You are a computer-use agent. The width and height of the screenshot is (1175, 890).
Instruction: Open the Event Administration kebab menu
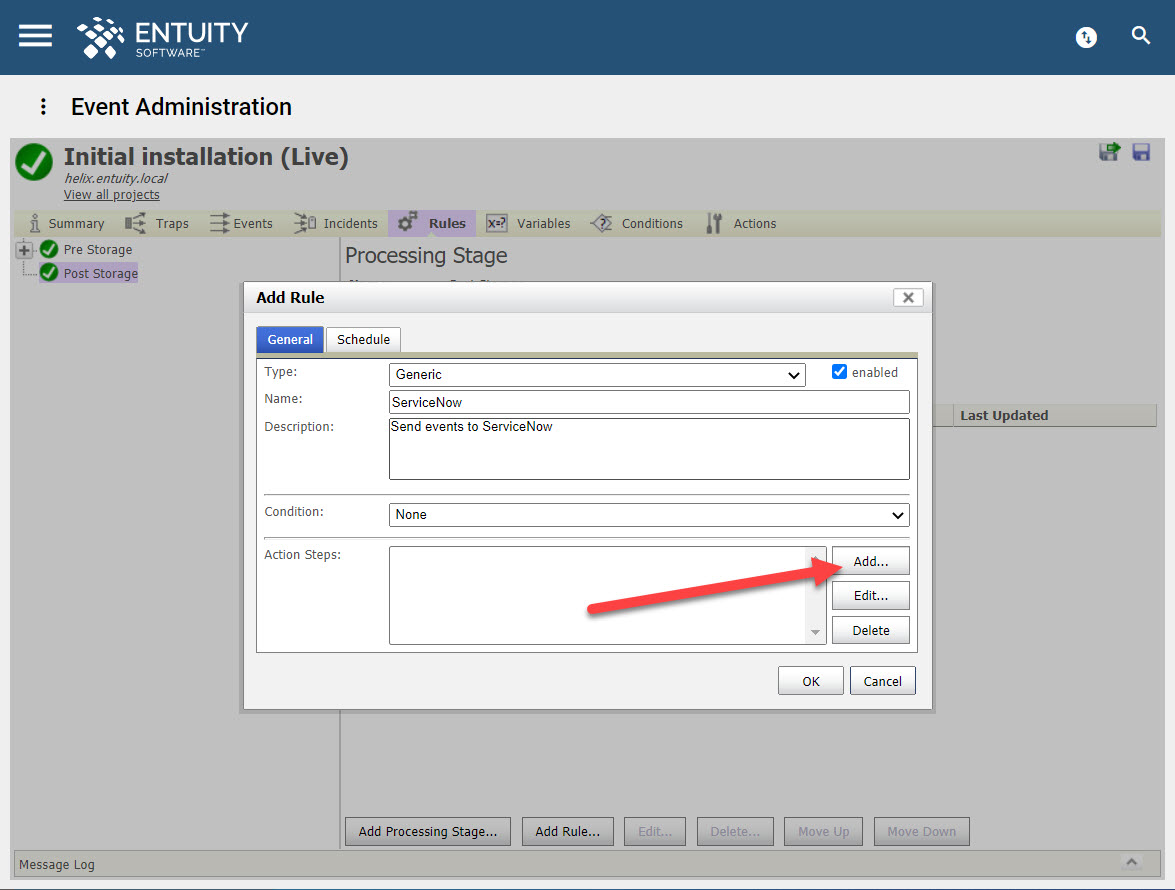[x=42, y=106]
